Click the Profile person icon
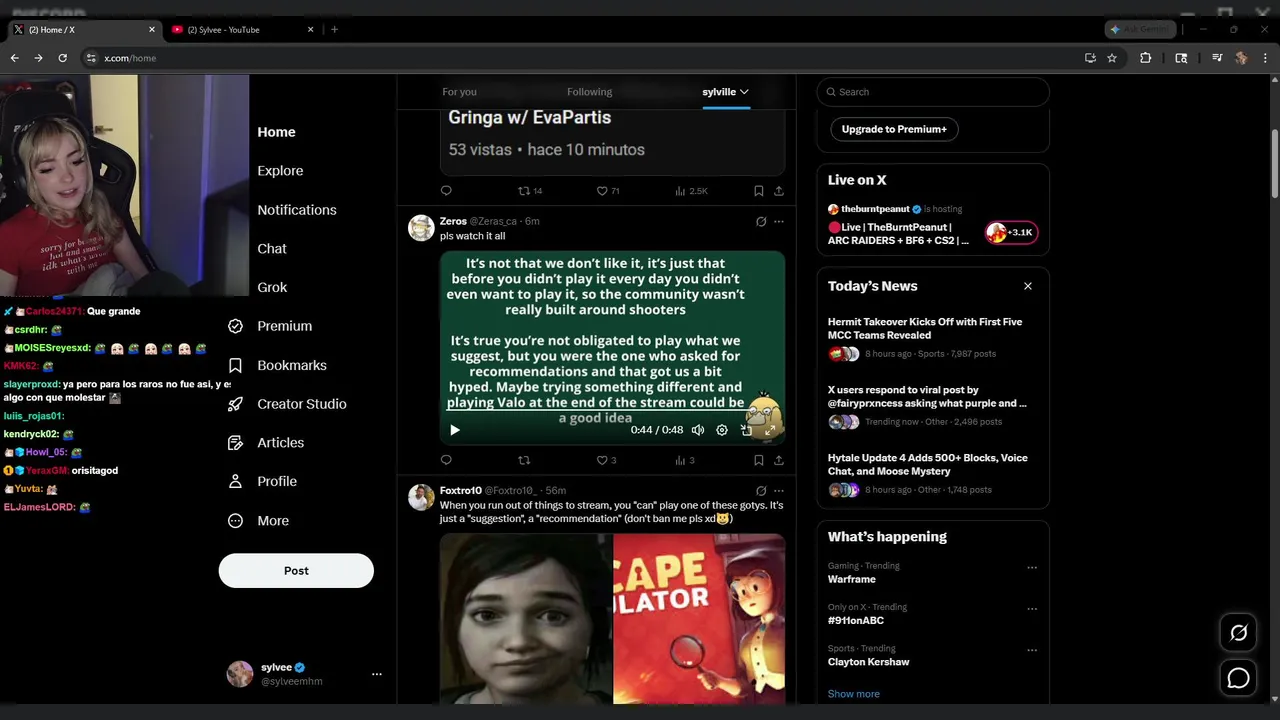This screenshot has height=720, width=1280. (x=236, y=481)
